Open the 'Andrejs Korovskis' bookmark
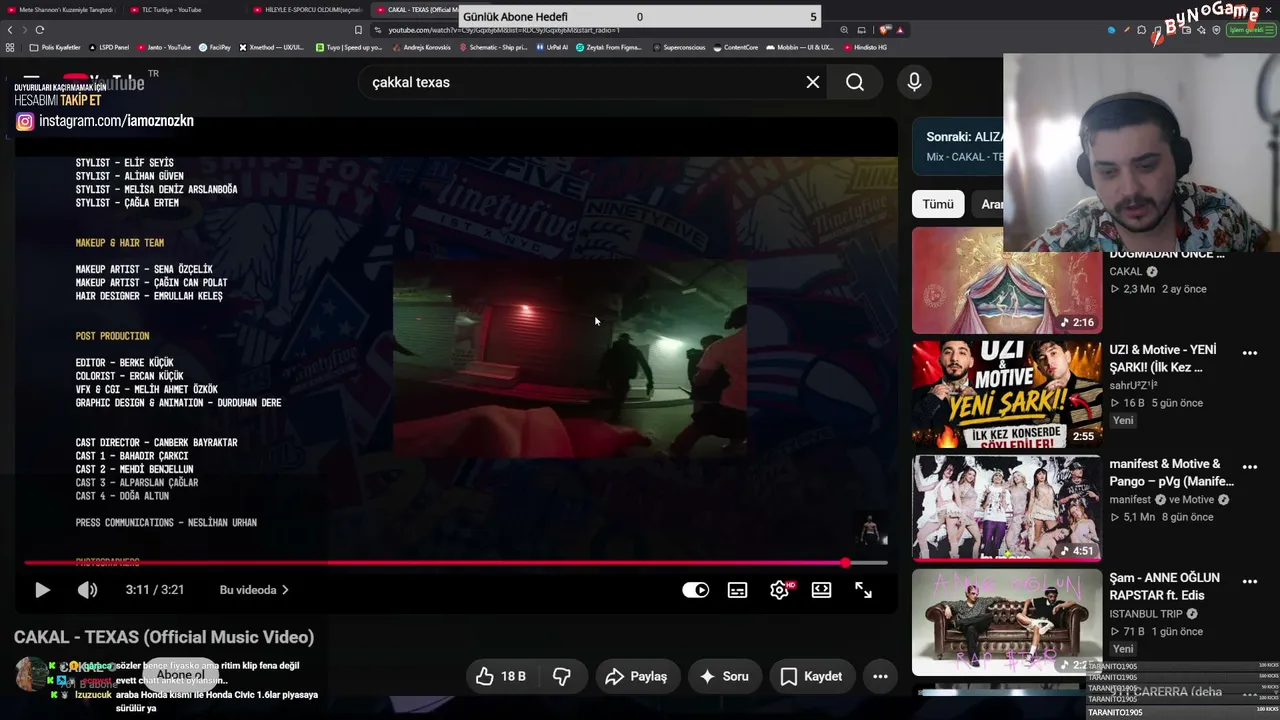Image resolution: width=1280 pixels, height=720 pixels. (x=421, y=47)
